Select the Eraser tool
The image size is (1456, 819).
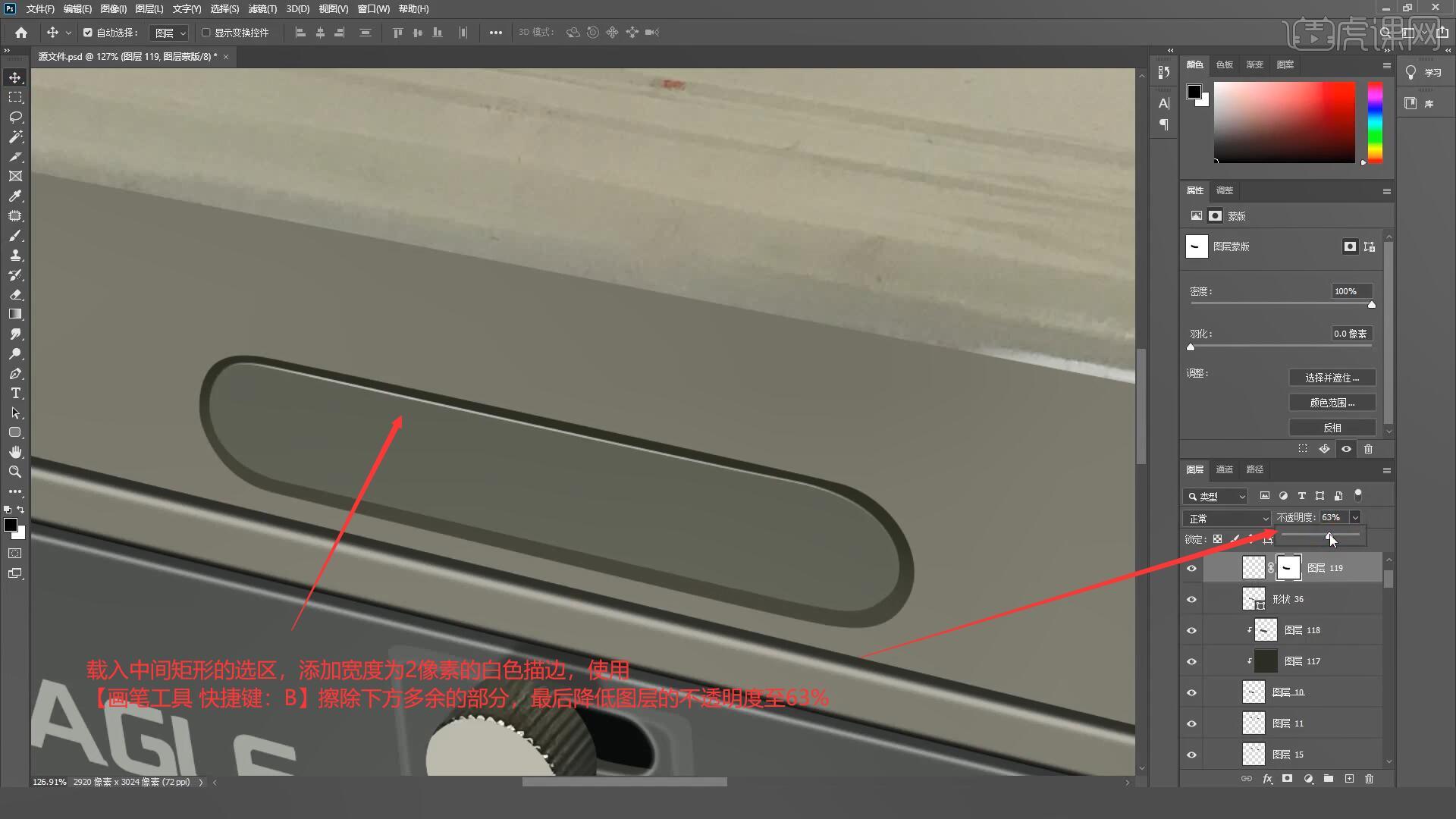[x=15, y=295]
